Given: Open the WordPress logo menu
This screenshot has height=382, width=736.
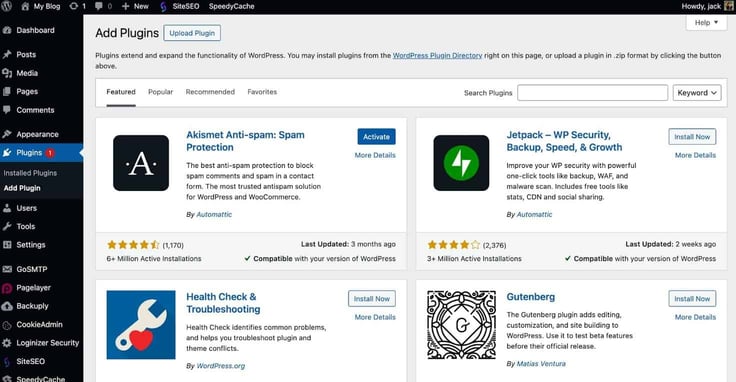Looking at the screenshot, I should [x=7, y=6].
